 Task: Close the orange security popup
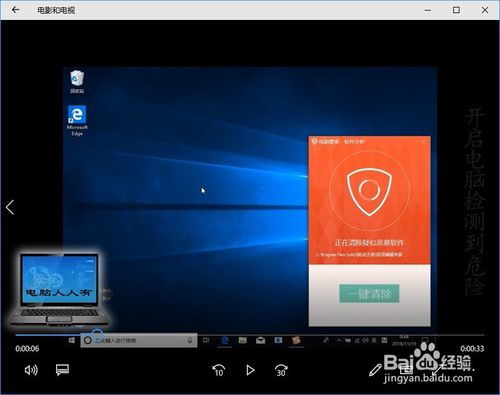coord(424,142)
